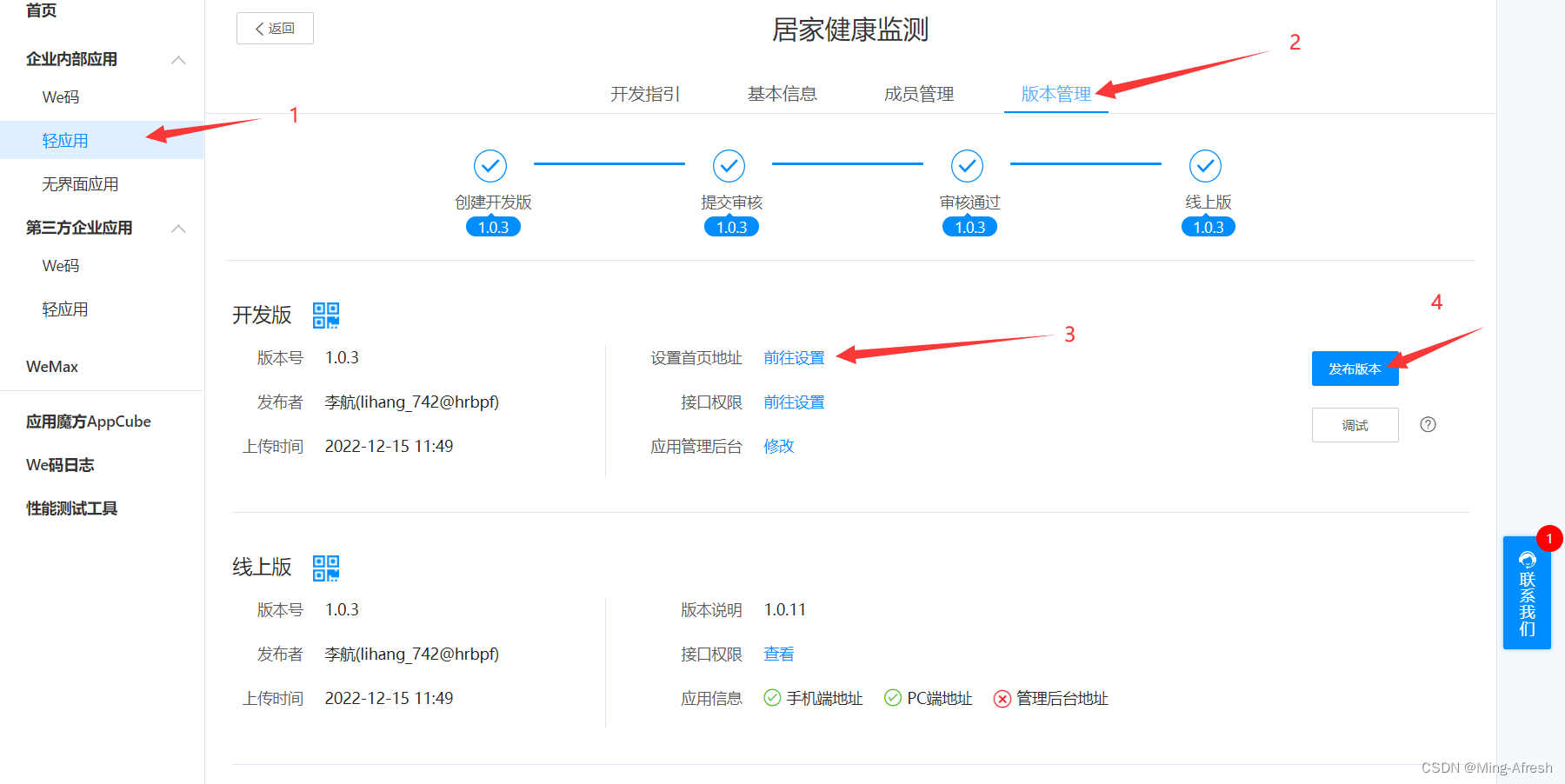Image resolution: width=1565 pixels, height=784 pixels.
Task: Click the 开发版 发布者 name 李航
Action: (412, 402)
